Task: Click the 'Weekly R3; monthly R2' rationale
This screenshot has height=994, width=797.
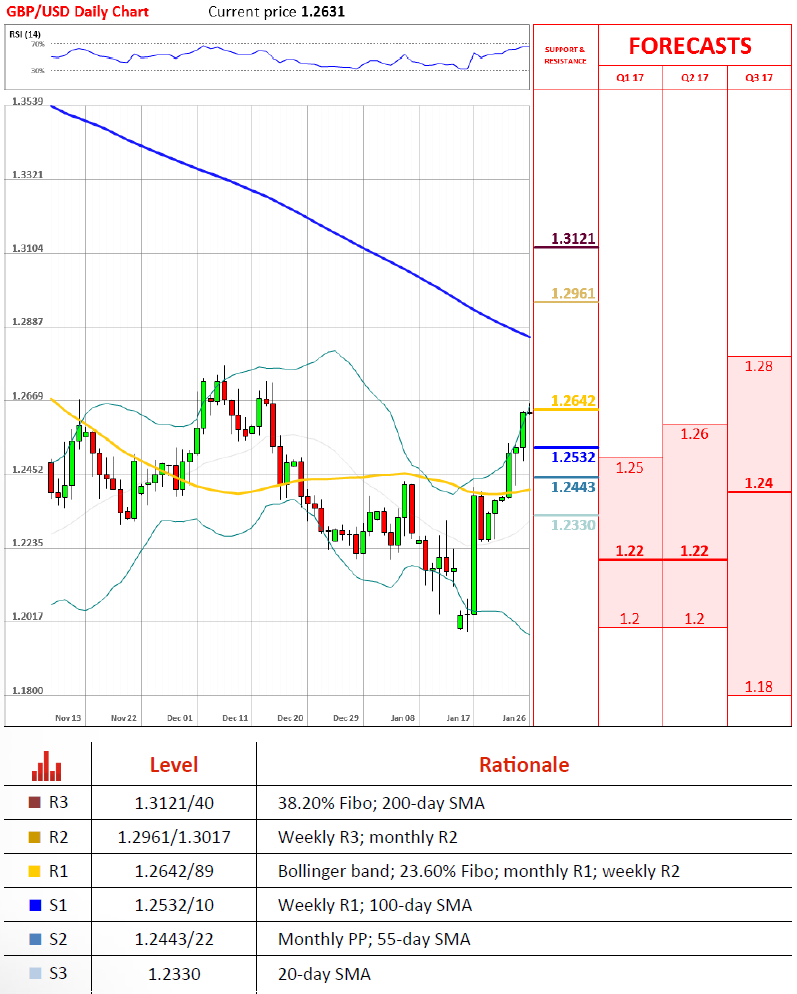Action: pos(368,837)
